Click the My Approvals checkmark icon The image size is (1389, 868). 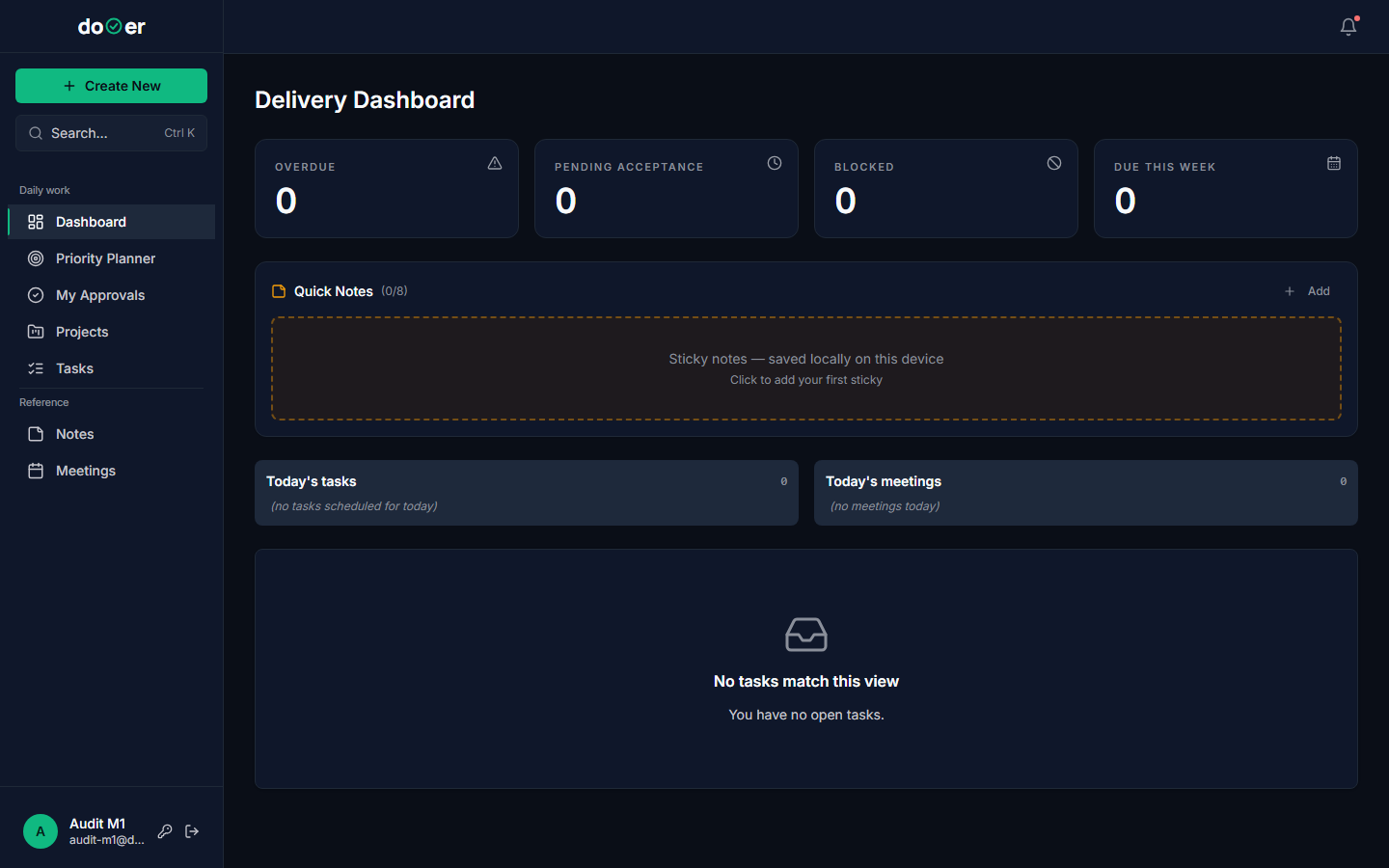pyautogui.click(x=36, y=295)
